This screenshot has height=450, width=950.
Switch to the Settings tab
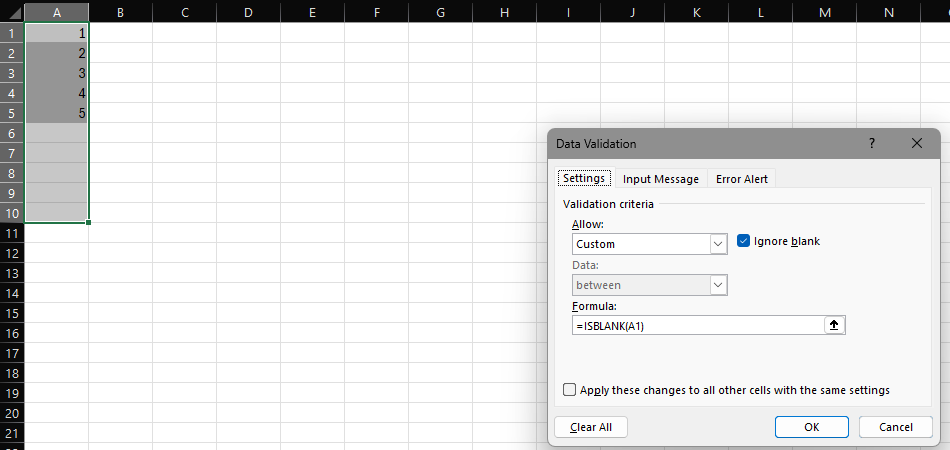(583, 179)
